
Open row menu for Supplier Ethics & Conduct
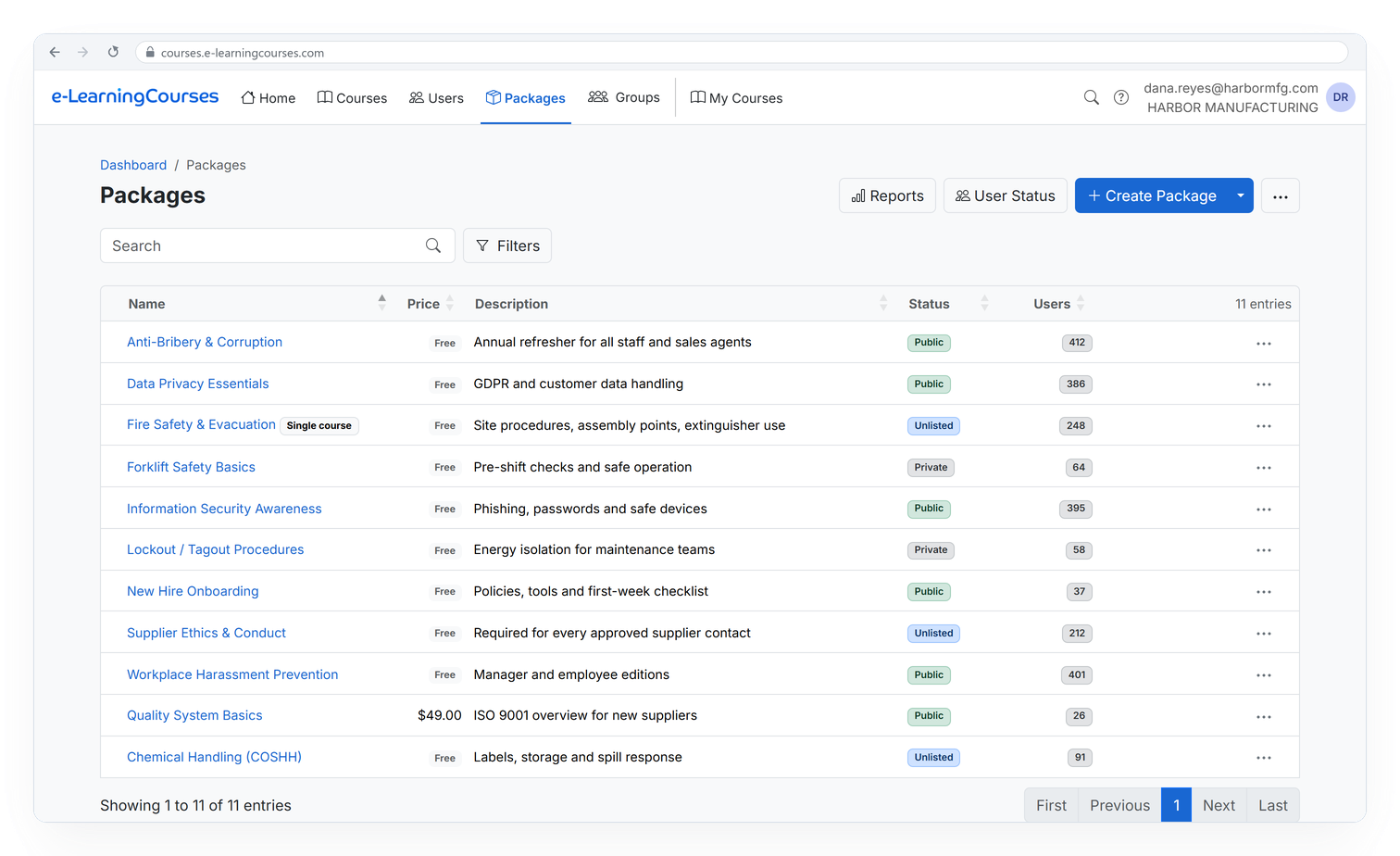1264,634
